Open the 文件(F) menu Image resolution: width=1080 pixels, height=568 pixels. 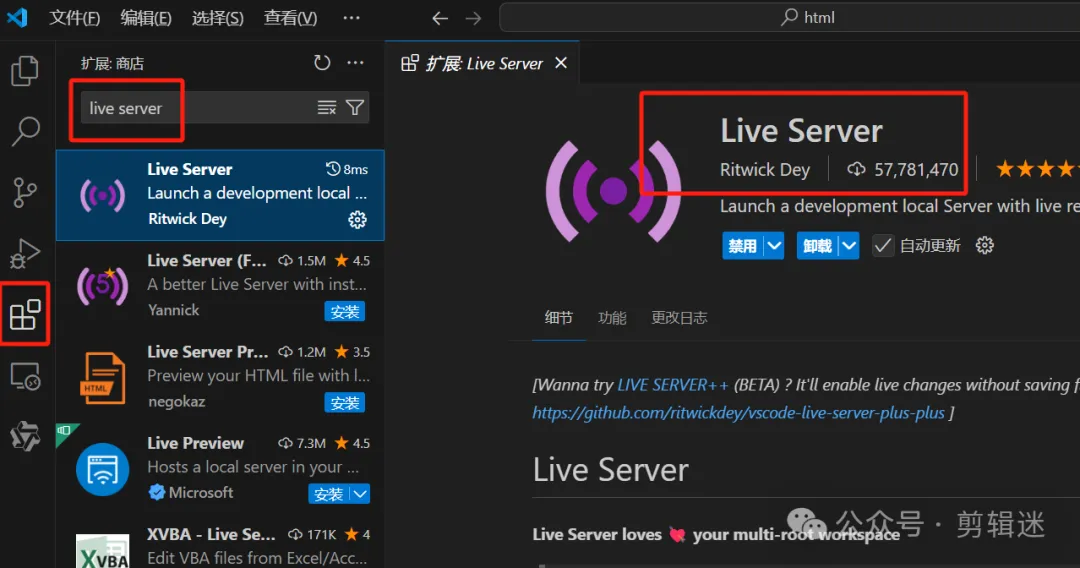coord(74,17)
